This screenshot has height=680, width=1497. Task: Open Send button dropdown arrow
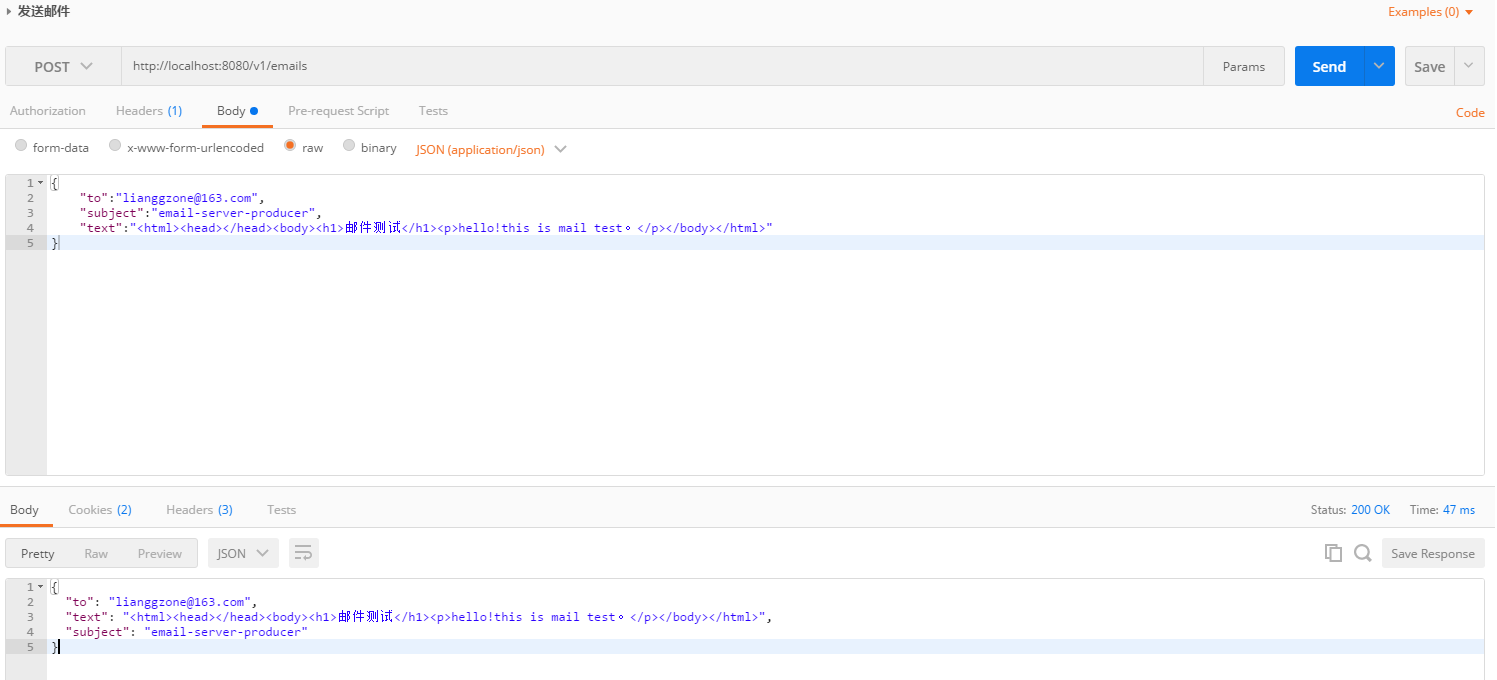(1379, 66)
